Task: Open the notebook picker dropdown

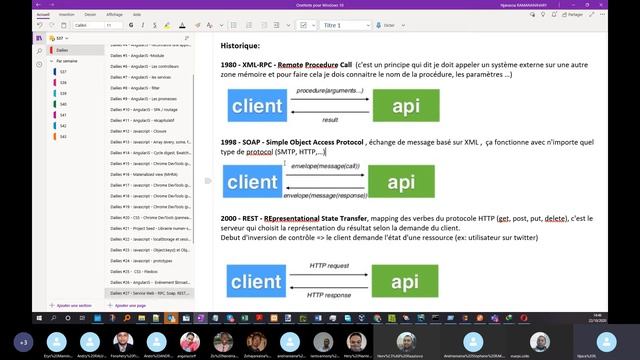Action: (x=60, y=38)
